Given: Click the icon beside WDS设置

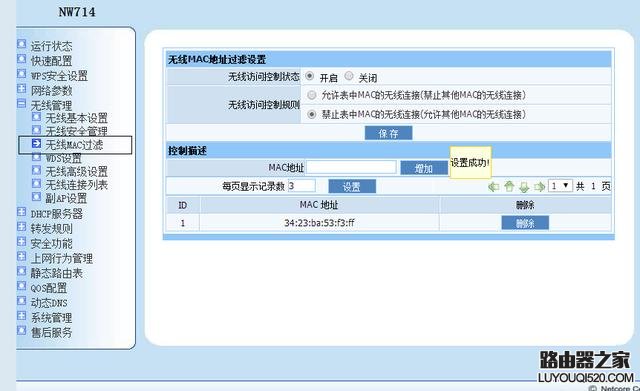Looking at the screenshot, I should [x=36, y=157].
